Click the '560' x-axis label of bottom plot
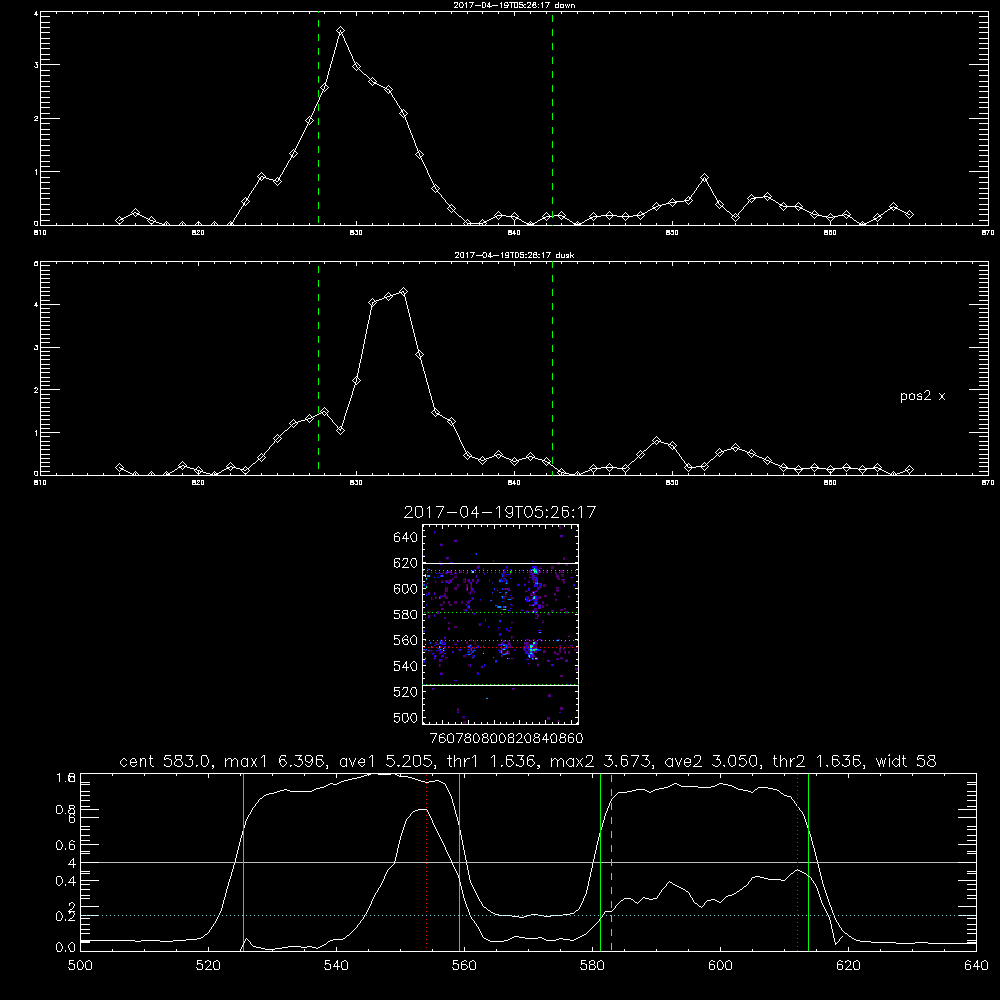The image size is (1000, 1000). (x=464, y=966)
